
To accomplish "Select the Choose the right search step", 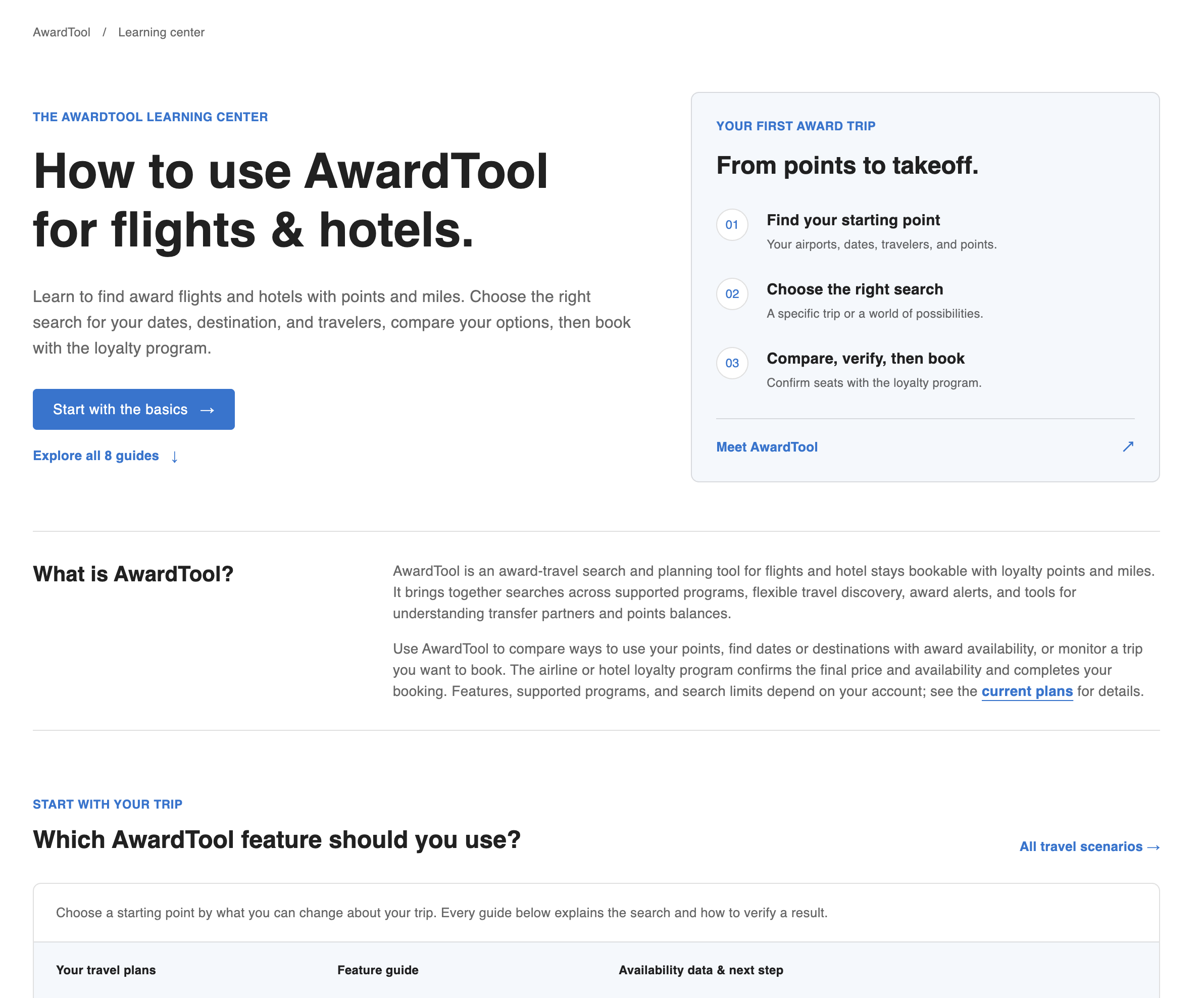I will click(855, 289).
